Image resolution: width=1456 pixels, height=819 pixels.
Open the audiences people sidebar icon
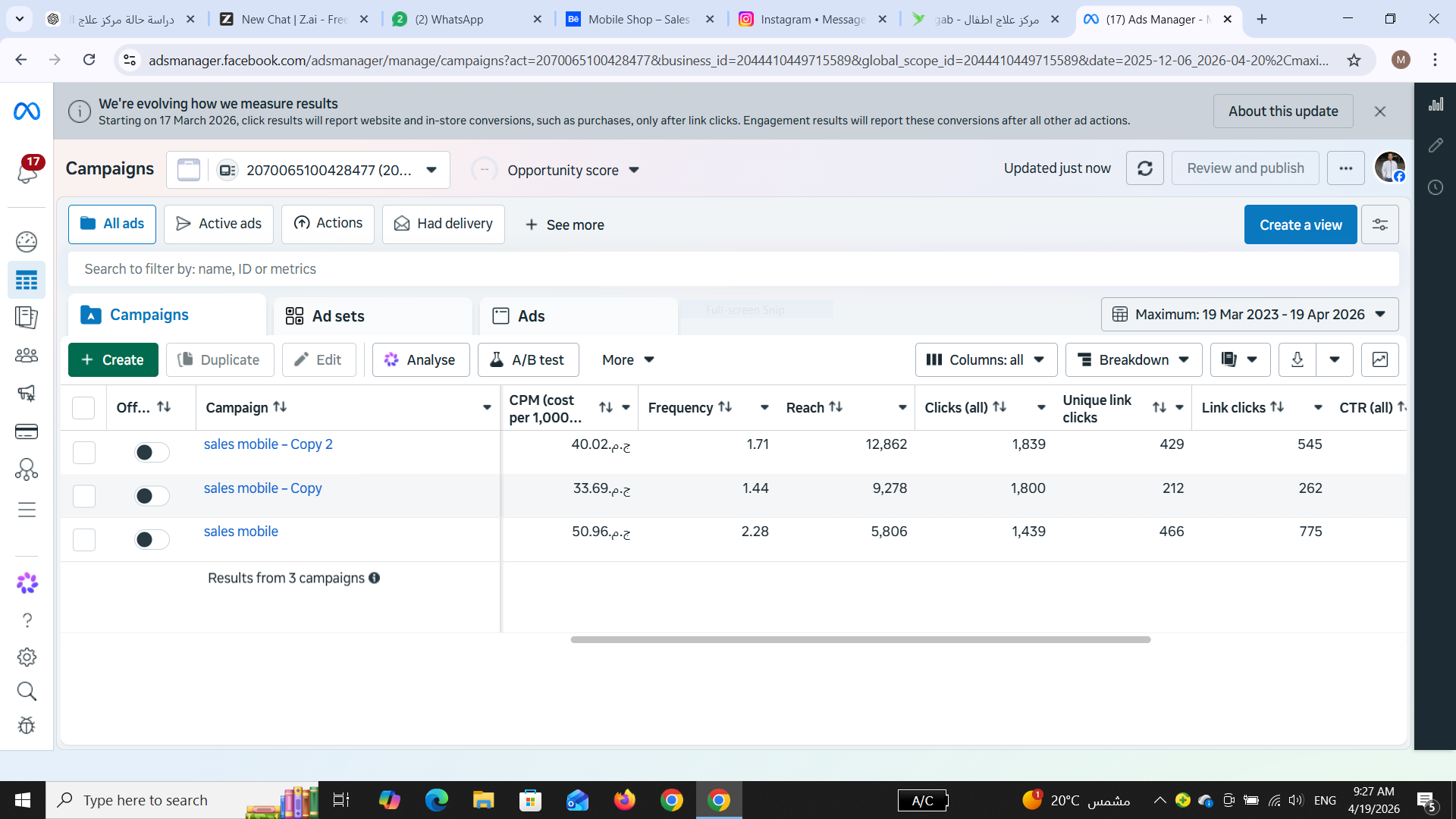27,355
